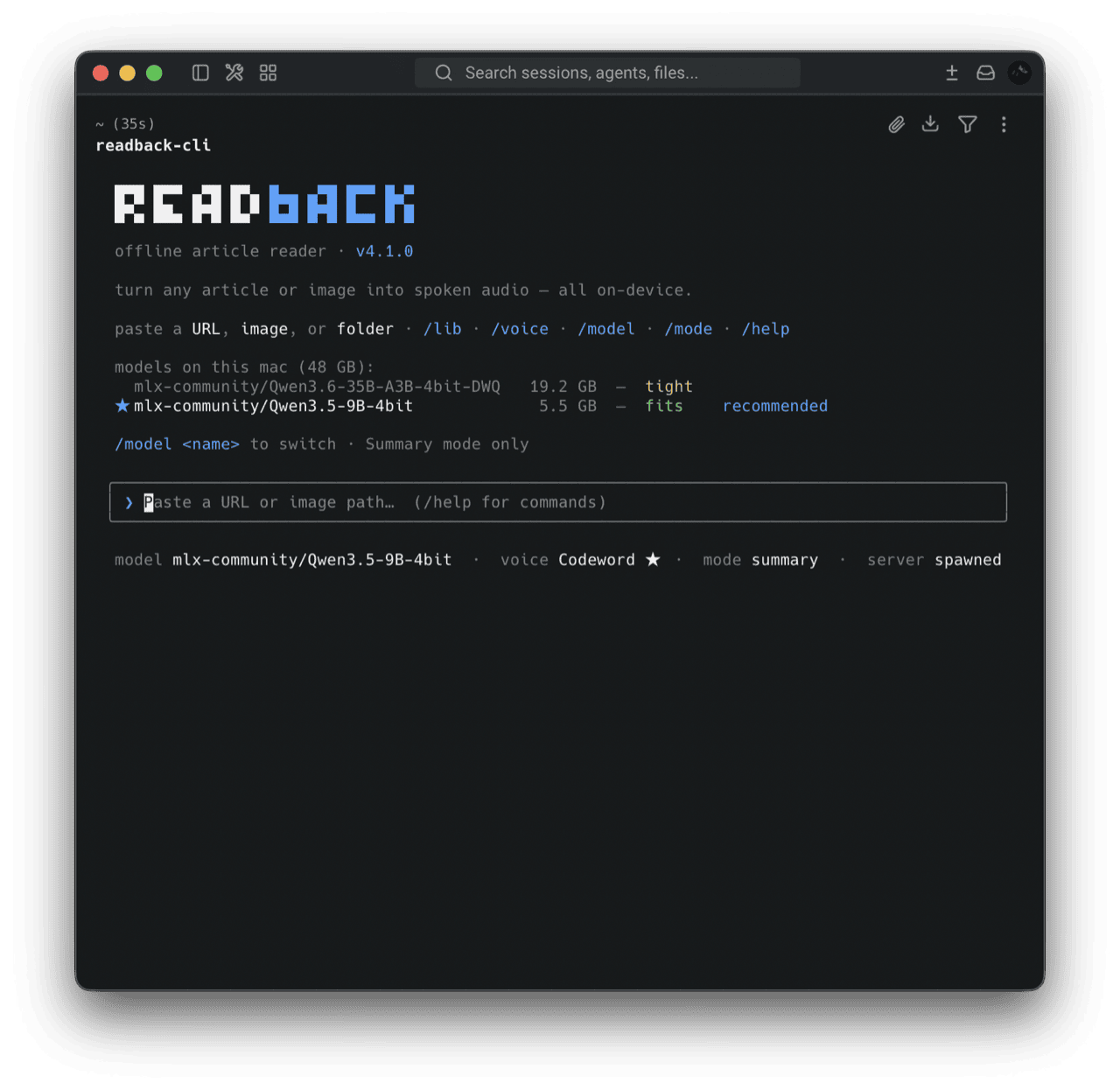Click the prompt chevron in input box
The width and height of the screenshot is (1120, 1090).
point(129,502)
